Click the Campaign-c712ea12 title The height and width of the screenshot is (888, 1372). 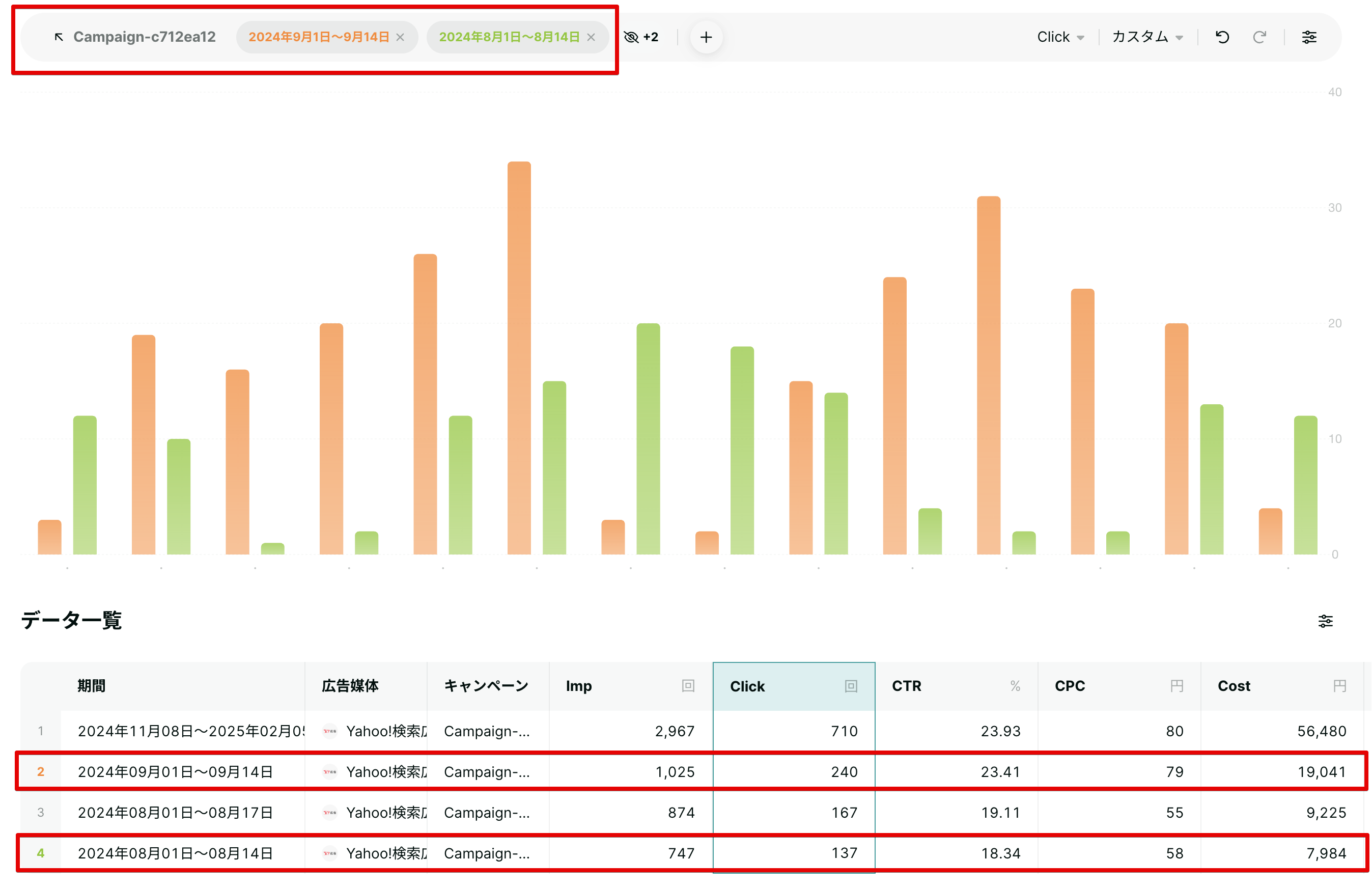[144, 37]
